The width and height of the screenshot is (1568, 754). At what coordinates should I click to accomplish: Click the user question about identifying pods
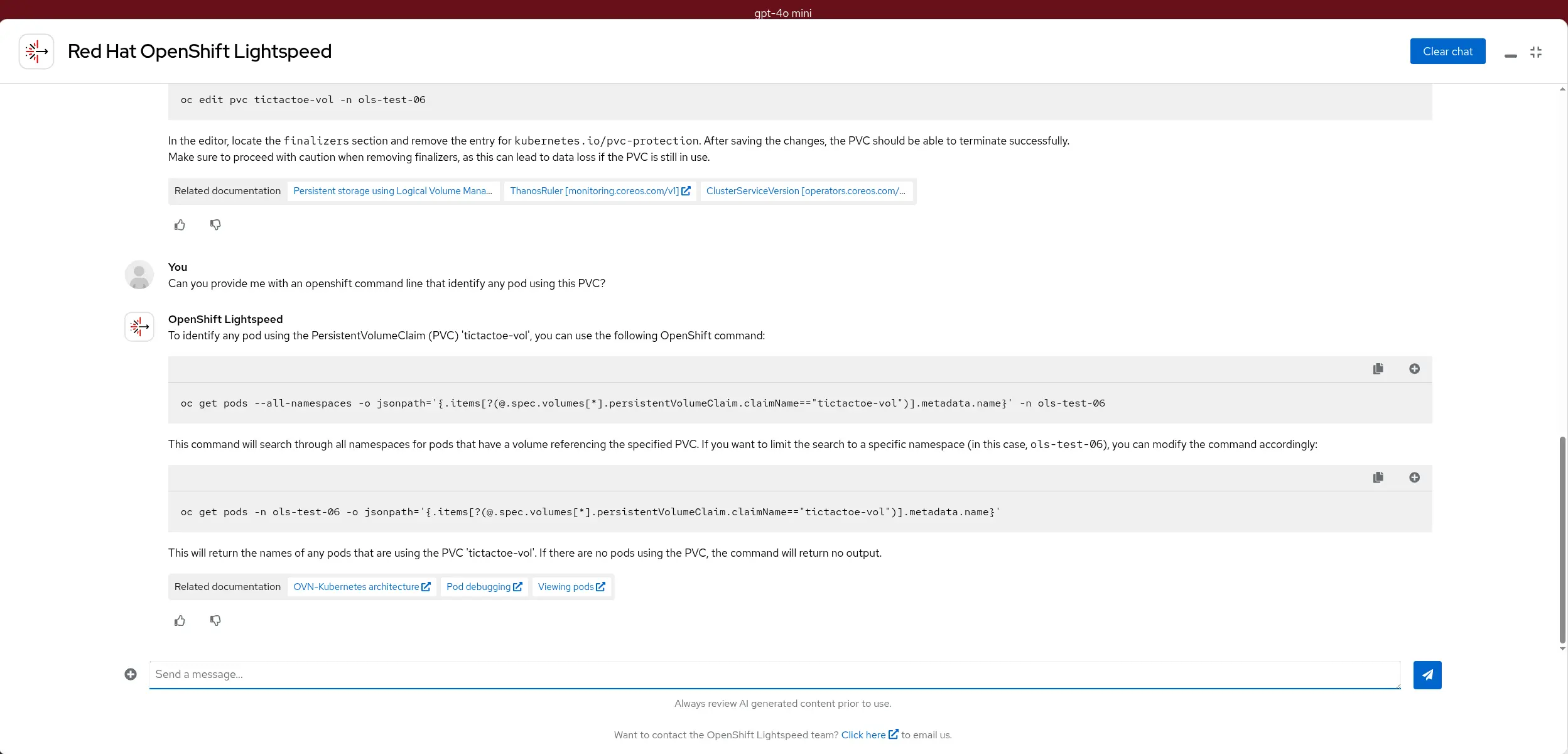coord(387,283)
